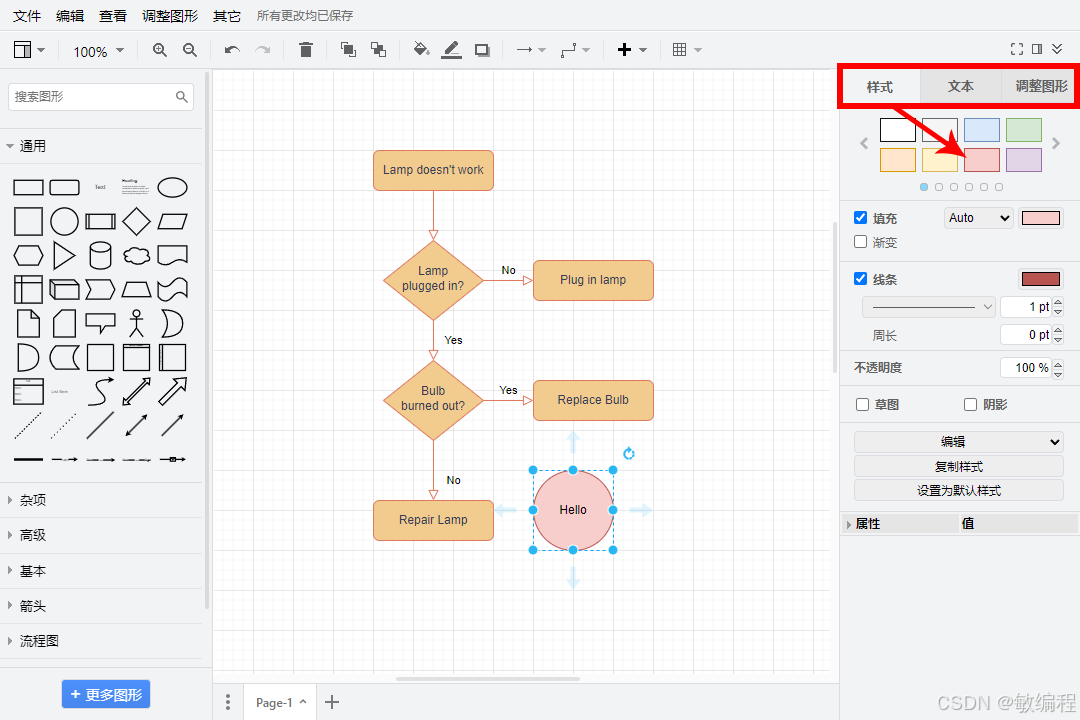Pick the light green style swatch
The height and width of the screenshot is (720, 1080).
(1024, 130)
